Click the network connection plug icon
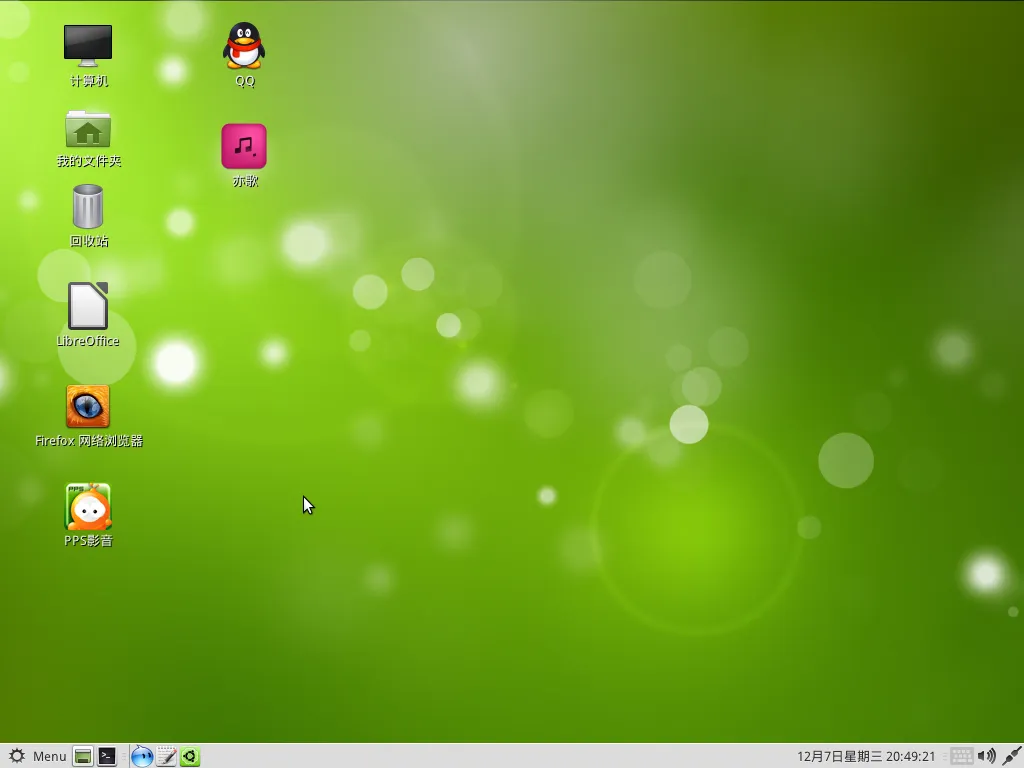1024x768 pixels. (1010, 756)
